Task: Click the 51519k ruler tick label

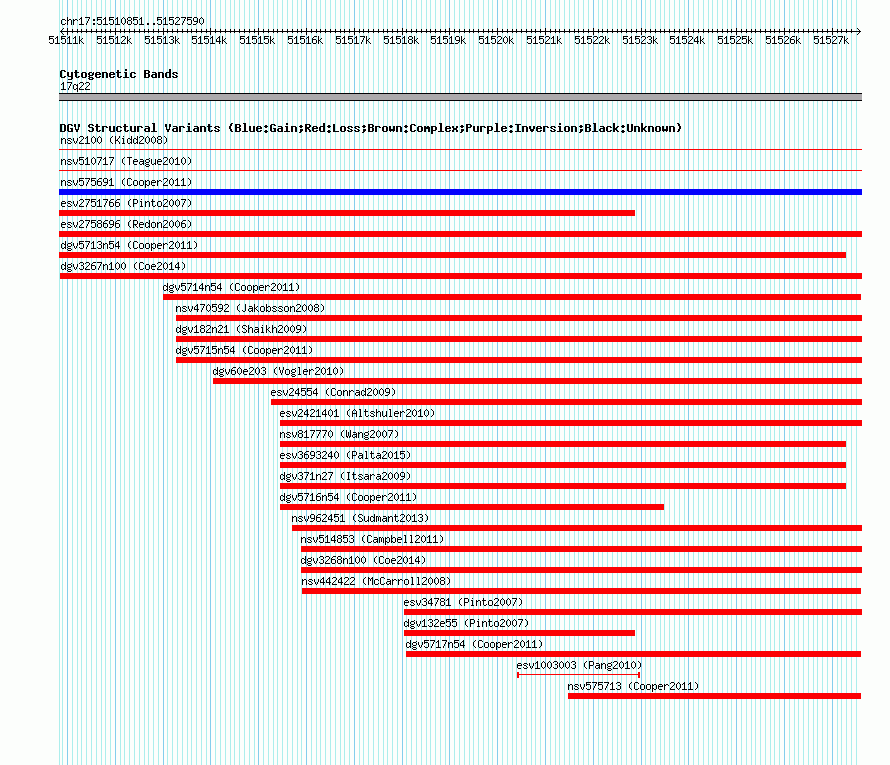Action: 448,40
